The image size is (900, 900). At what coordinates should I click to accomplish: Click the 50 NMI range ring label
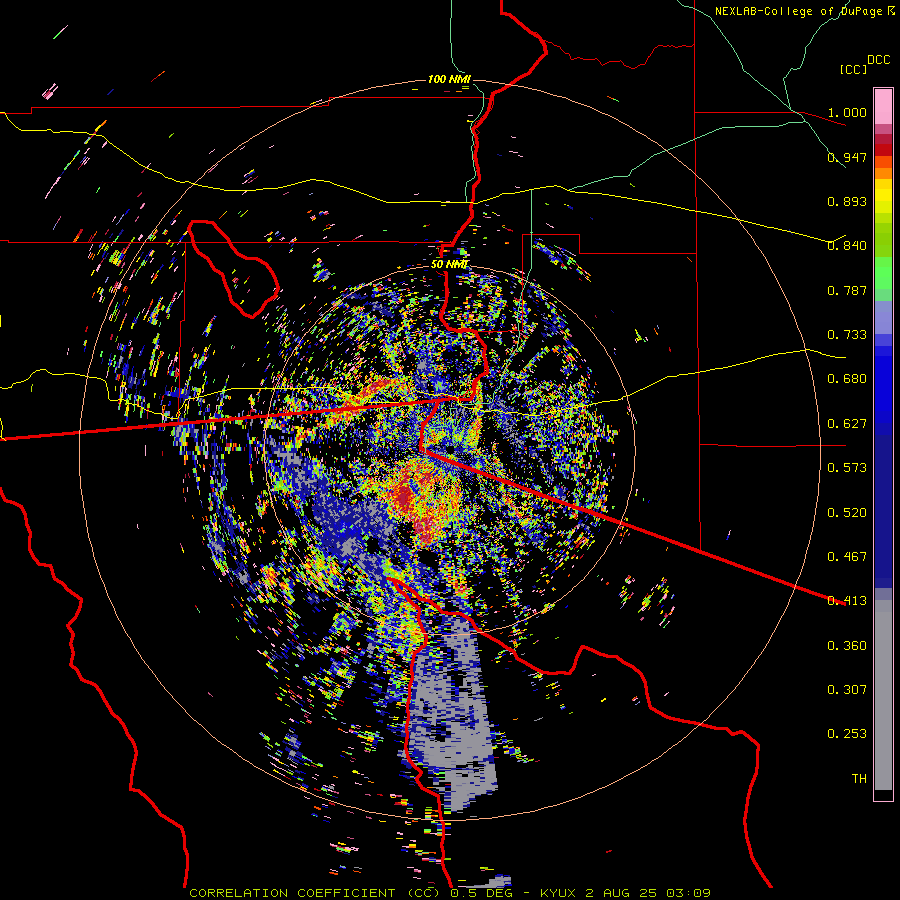coord(449,264)
